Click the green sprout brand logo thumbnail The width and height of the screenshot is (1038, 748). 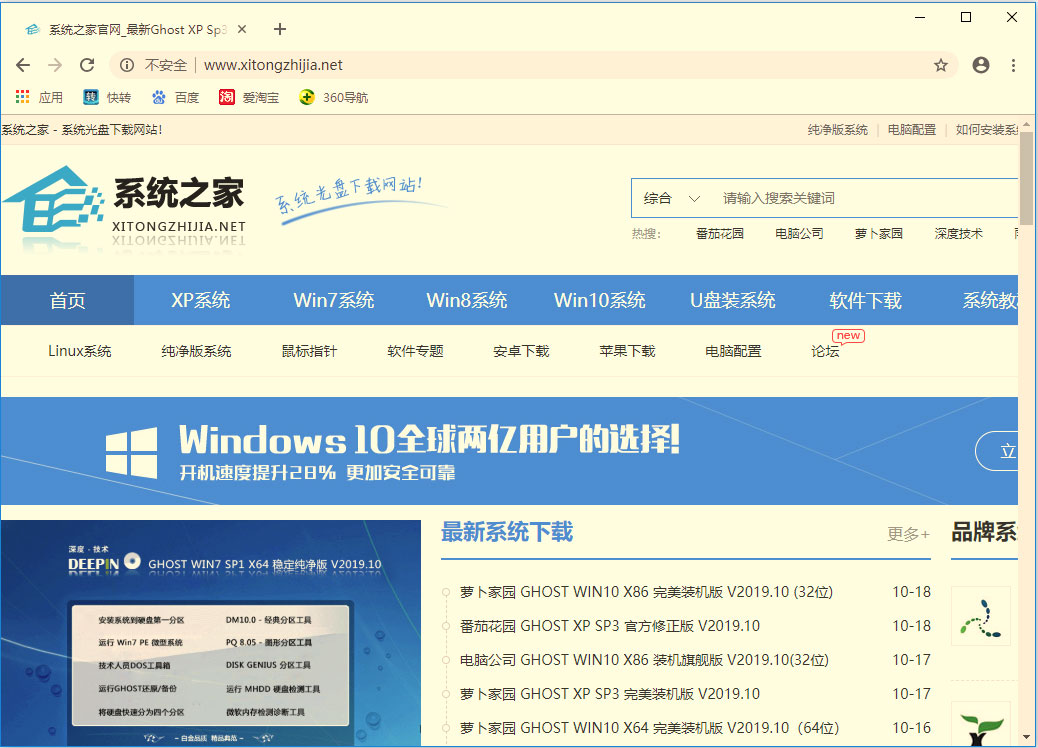[x=981, y=724]
